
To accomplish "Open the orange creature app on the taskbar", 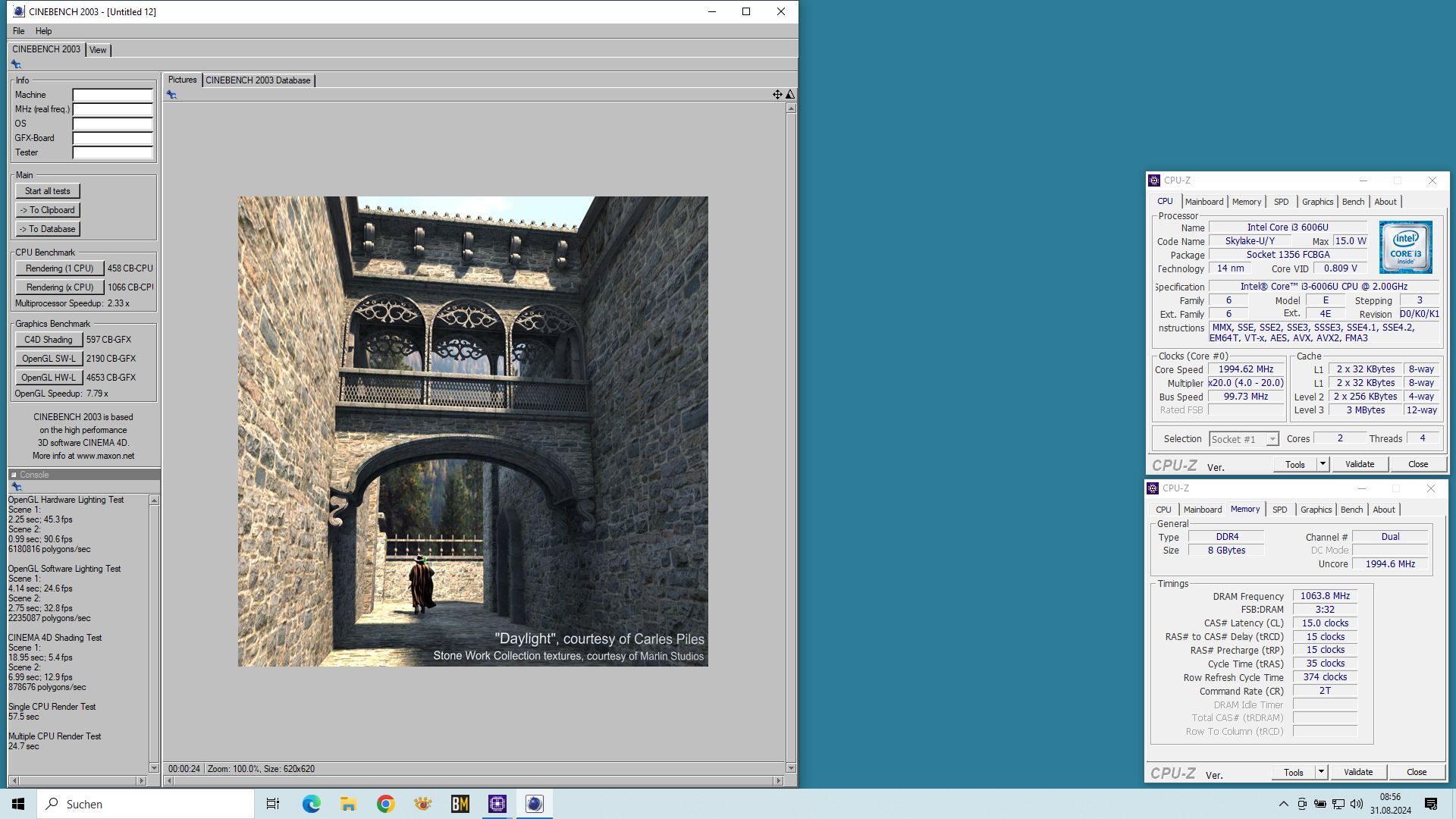I will coord(422,804).
